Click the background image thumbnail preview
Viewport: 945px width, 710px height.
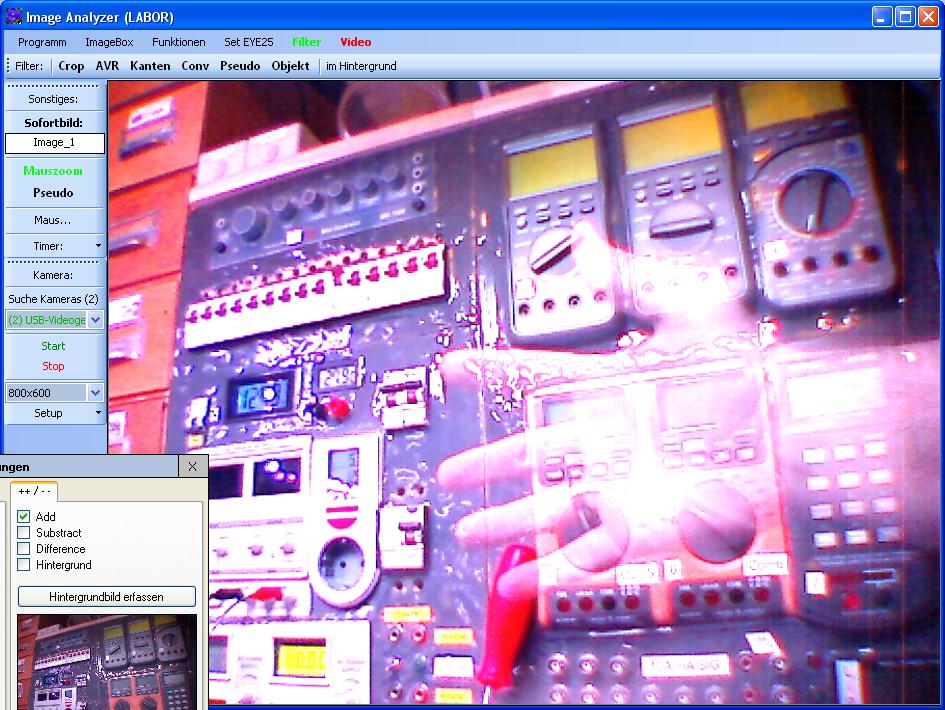pos(107,662)
